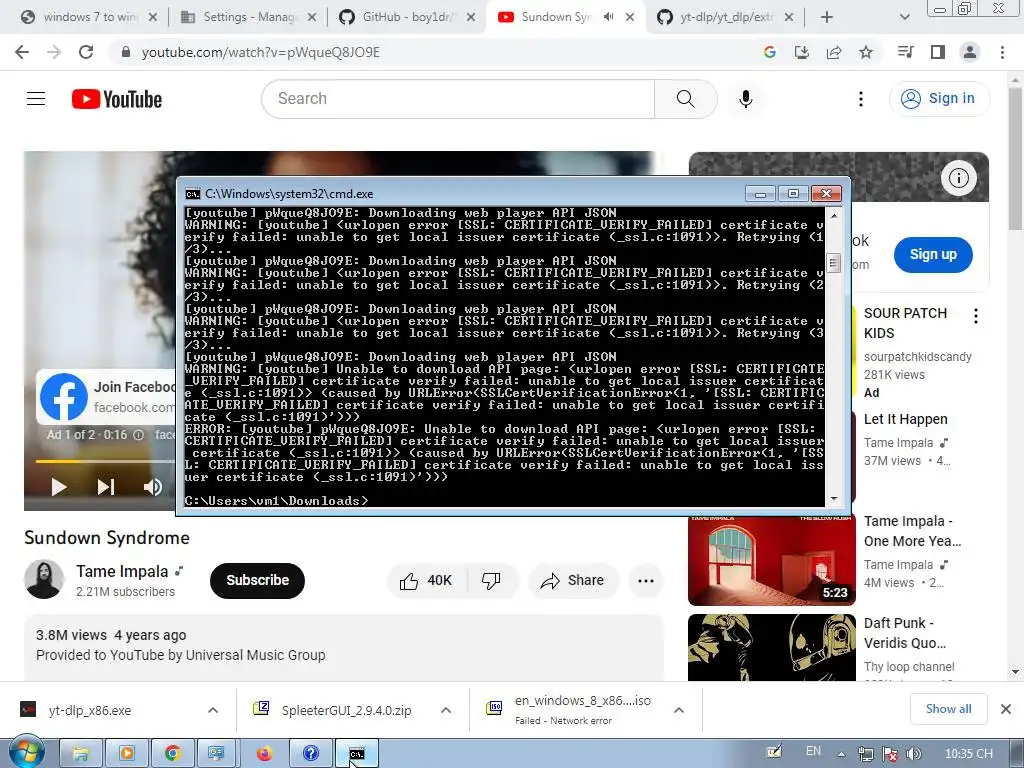
Task: Click the address bar URL
Action: [261, 52]
